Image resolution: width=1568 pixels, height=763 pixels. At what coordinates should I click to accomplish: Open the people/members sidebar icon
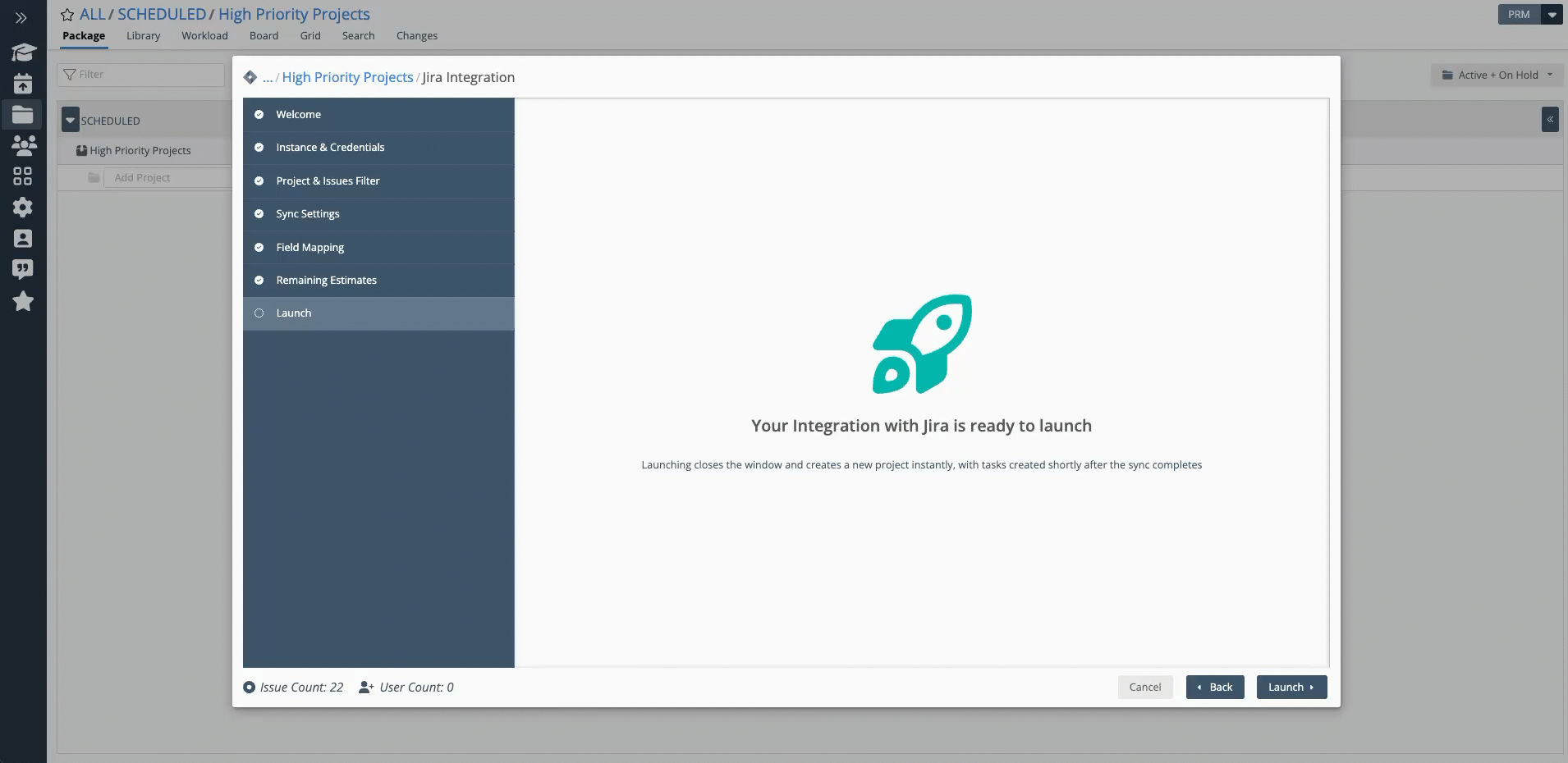(23, 145)
